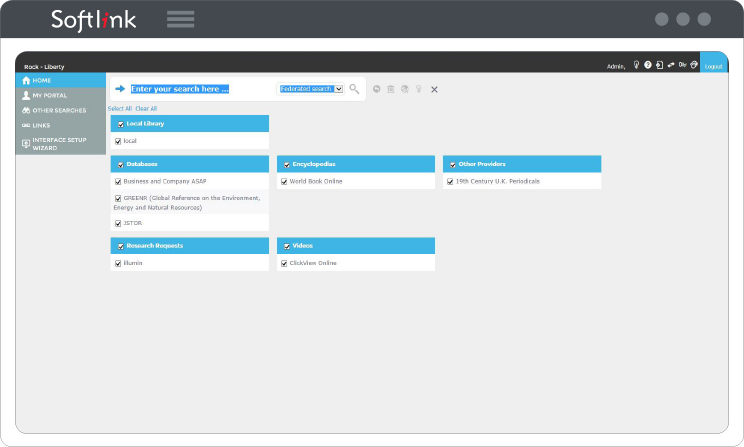Open help via question mark icon
This screenshot has height=447, width=744.
648,65
